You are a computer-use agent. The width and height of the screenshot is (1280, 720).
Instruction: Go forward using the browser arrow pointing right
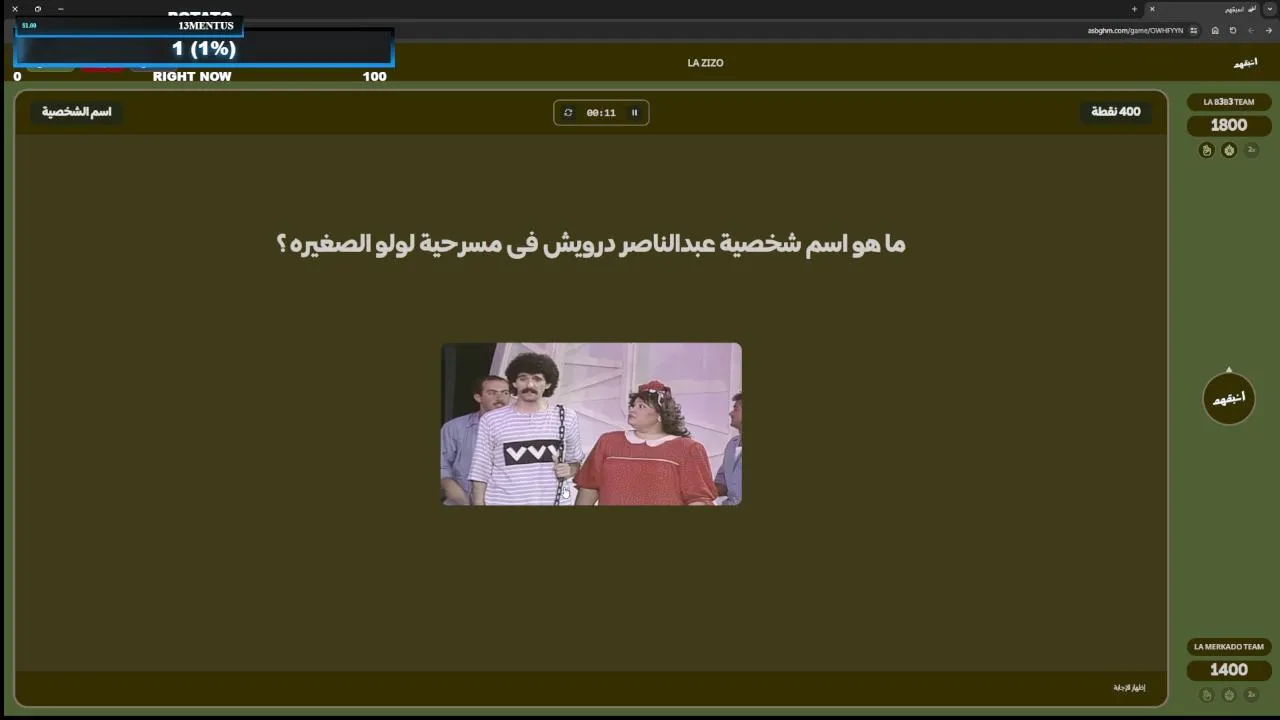coord(1269,30)
